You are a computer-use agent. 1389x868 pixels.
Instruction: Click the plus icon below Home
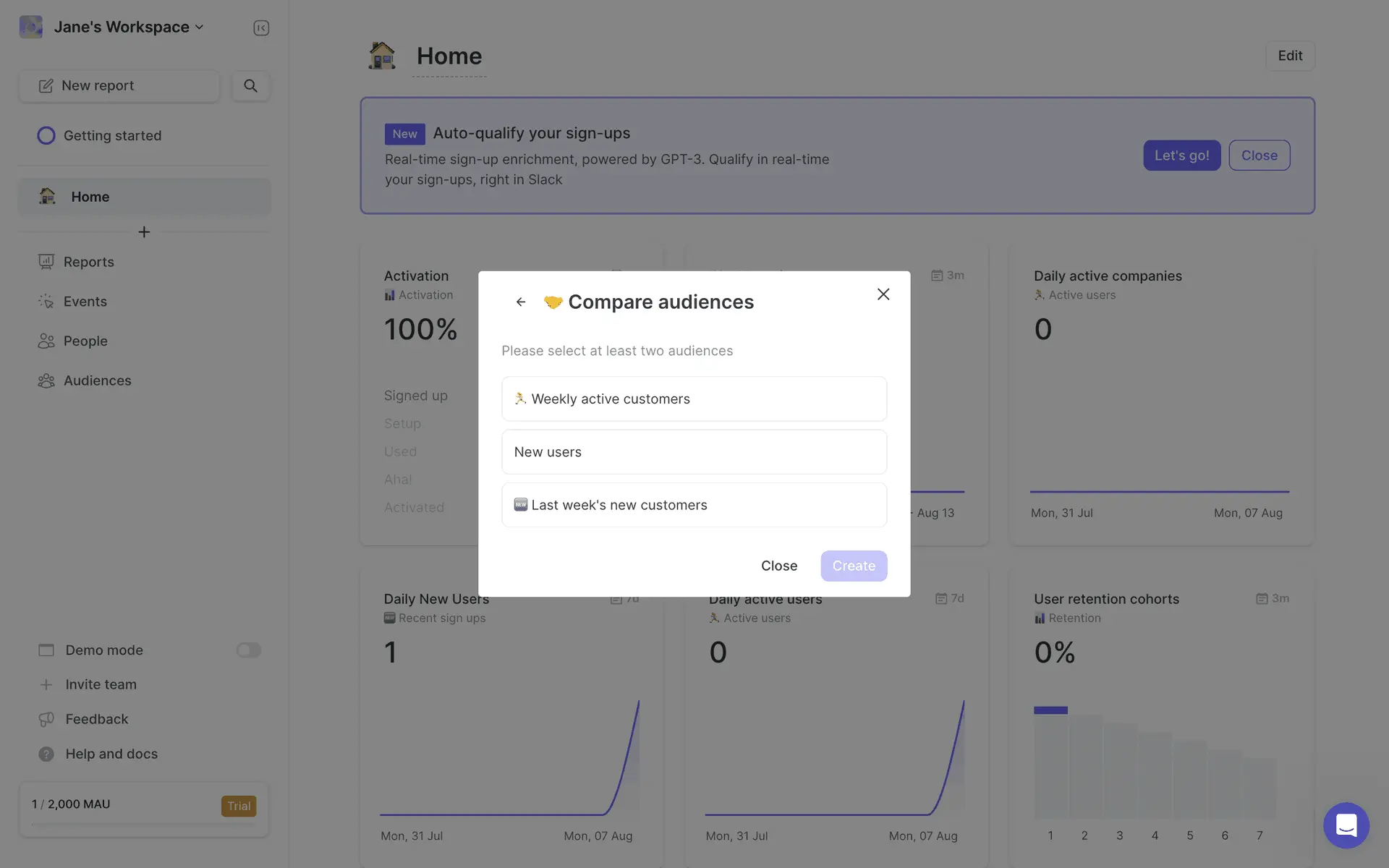pyautogui.click(x=144, y=232)
